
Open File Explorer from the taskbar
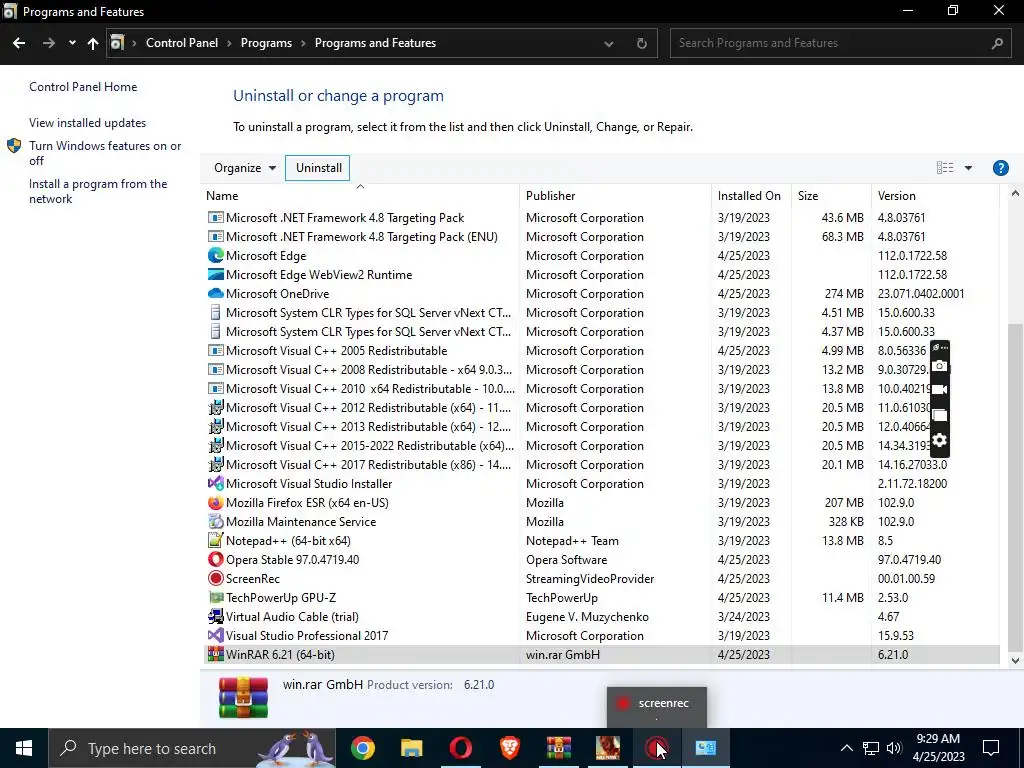411,748
